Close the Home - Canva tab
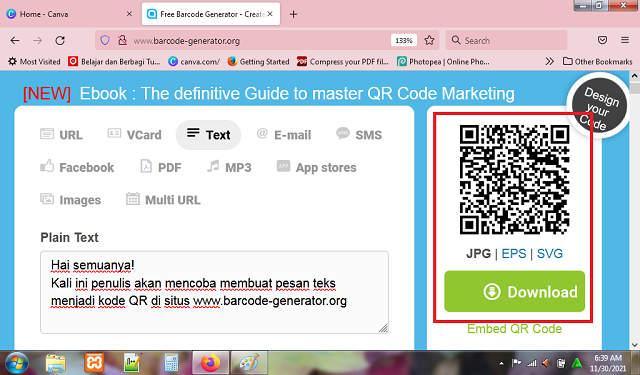The image size is (640, 375). pos(129,14)
